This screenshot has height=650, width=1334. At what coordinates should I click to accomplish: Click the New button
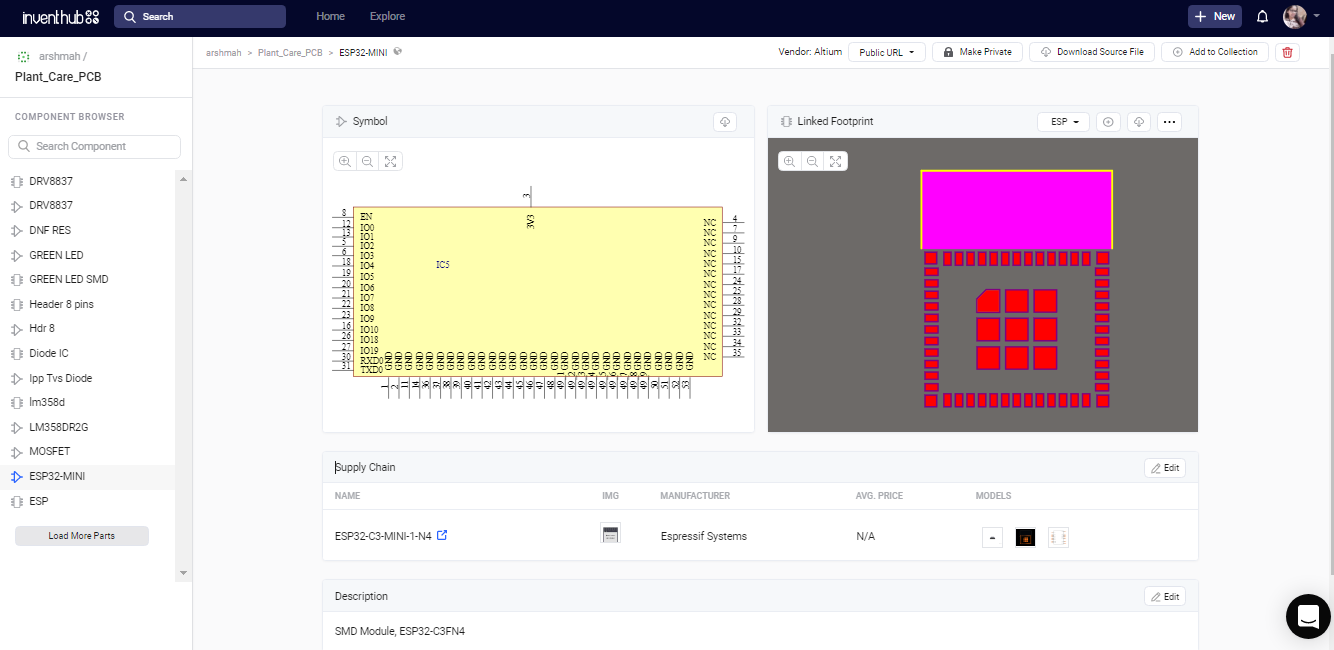[1215, 16]
